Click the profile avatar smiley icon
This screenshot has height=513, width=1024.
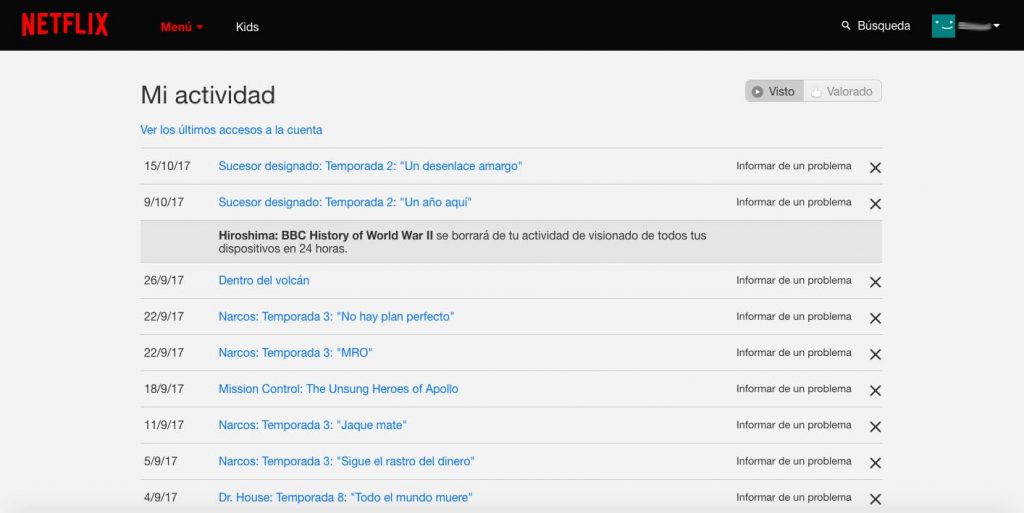pos(943,26)
